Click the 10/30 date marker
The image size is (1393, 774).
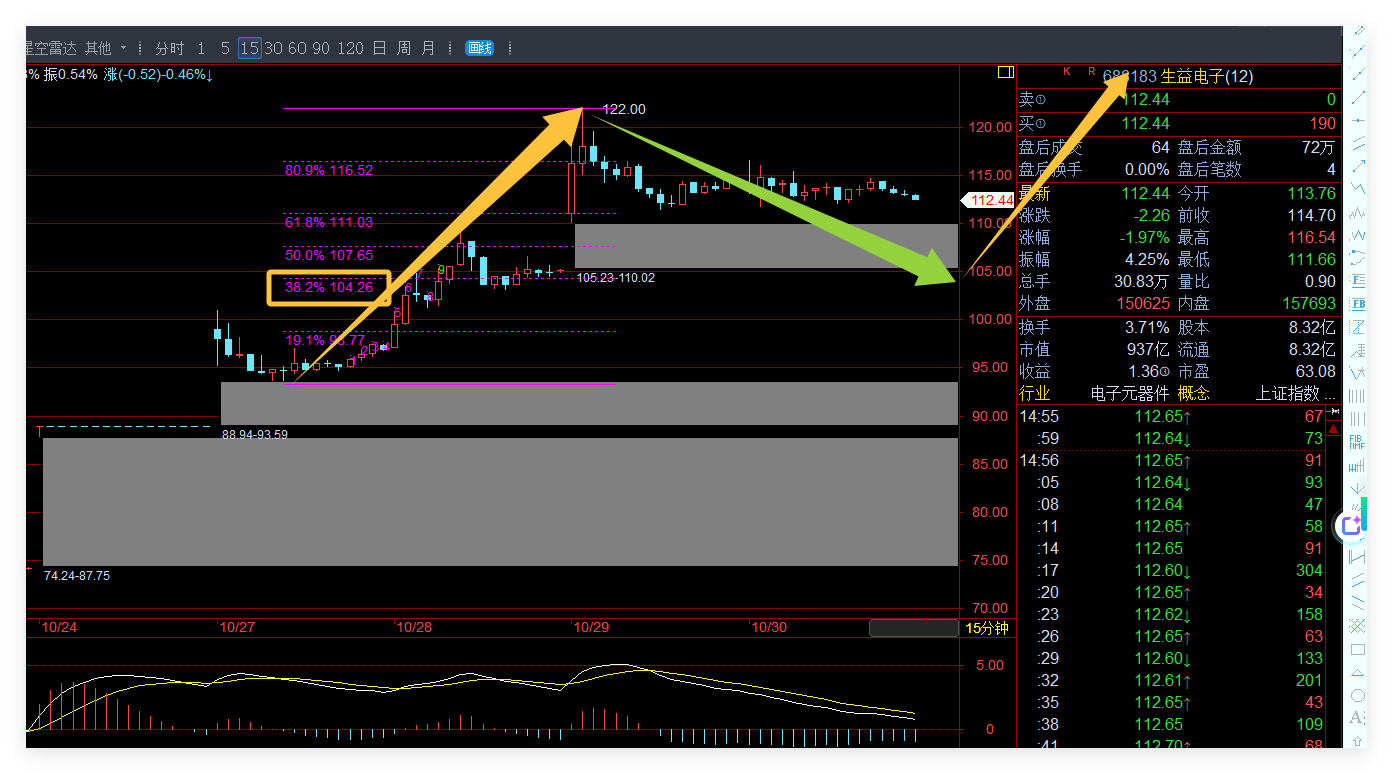tap(768, 628)
